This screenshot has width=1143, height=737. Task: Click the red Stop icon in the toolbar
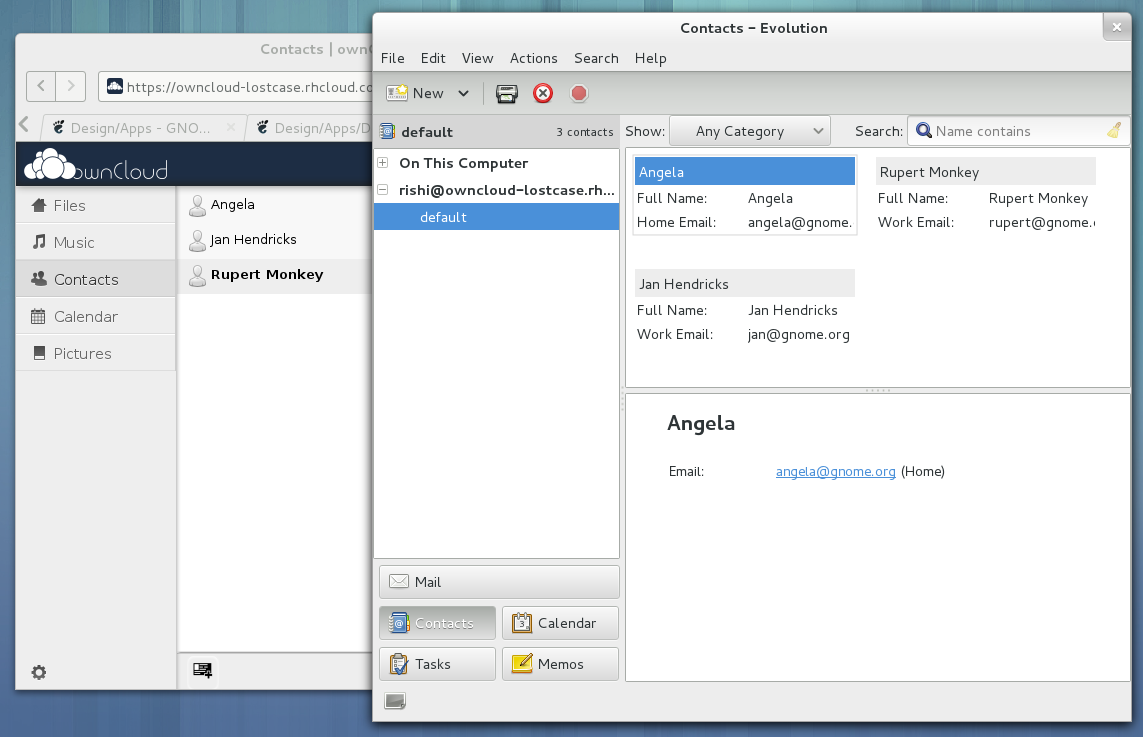pos(579,93)
